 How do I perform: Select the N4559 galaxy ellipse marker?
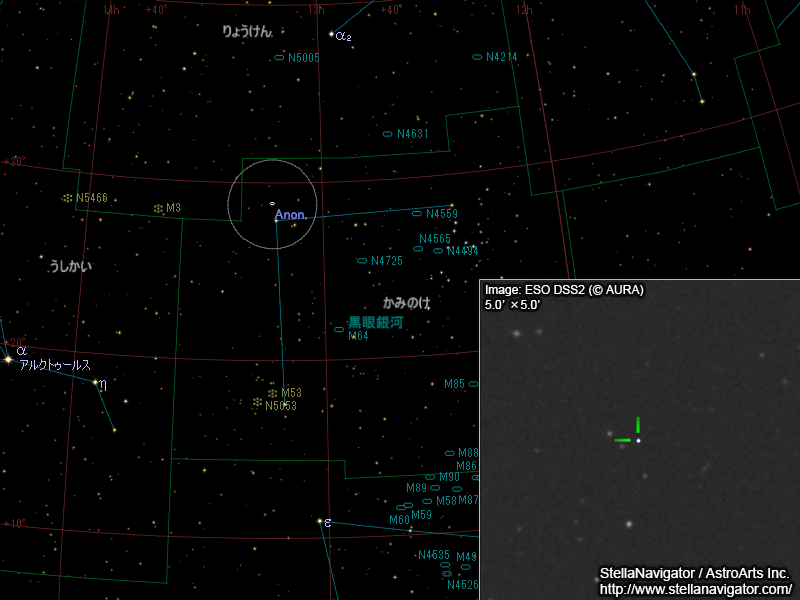[417, 213]
